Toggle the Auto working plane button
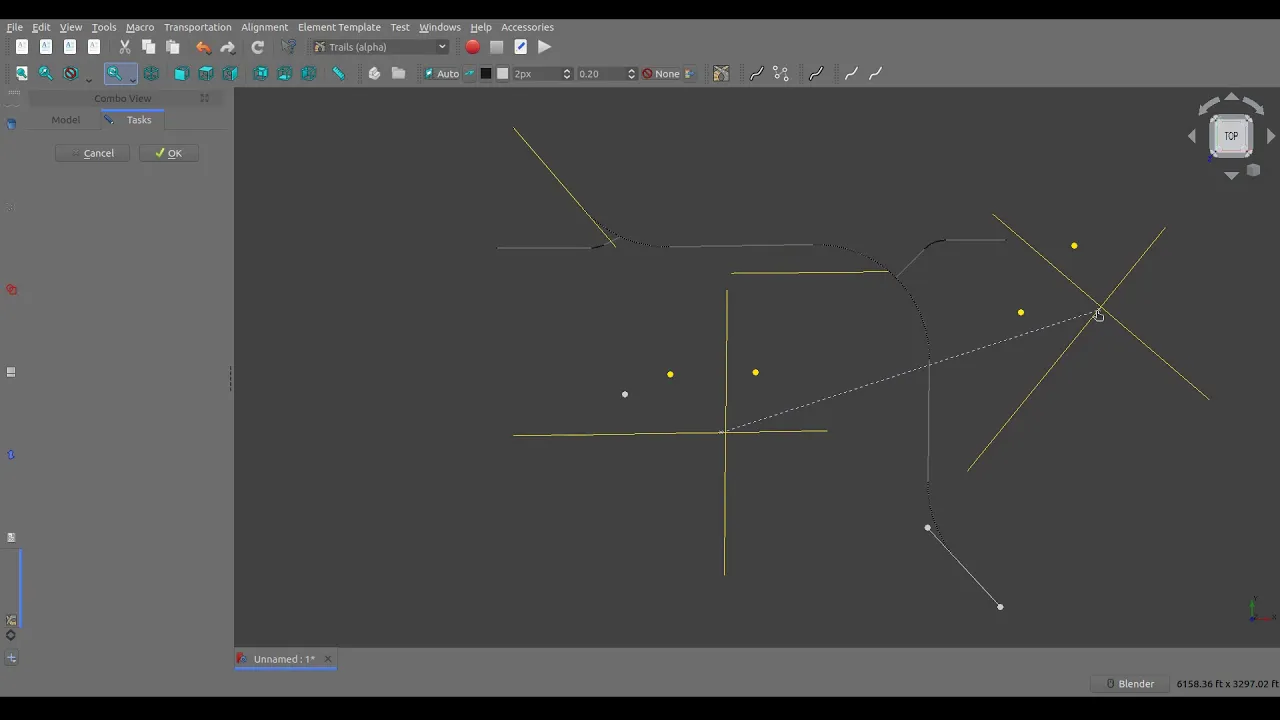The image size is (1280, 720). (441, 74)
